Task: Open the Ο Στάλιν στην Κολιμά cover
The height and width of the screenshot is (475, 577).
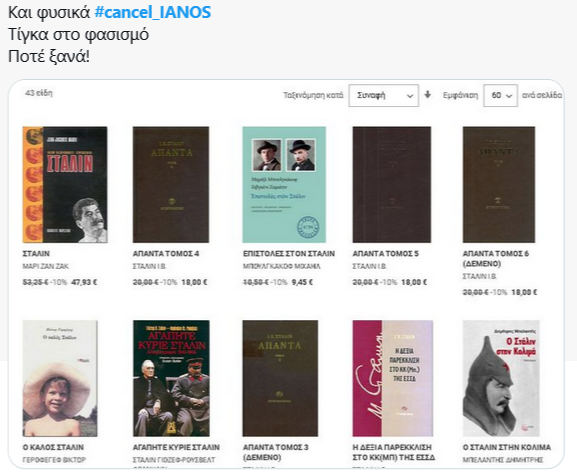Action: pos(501,378)
